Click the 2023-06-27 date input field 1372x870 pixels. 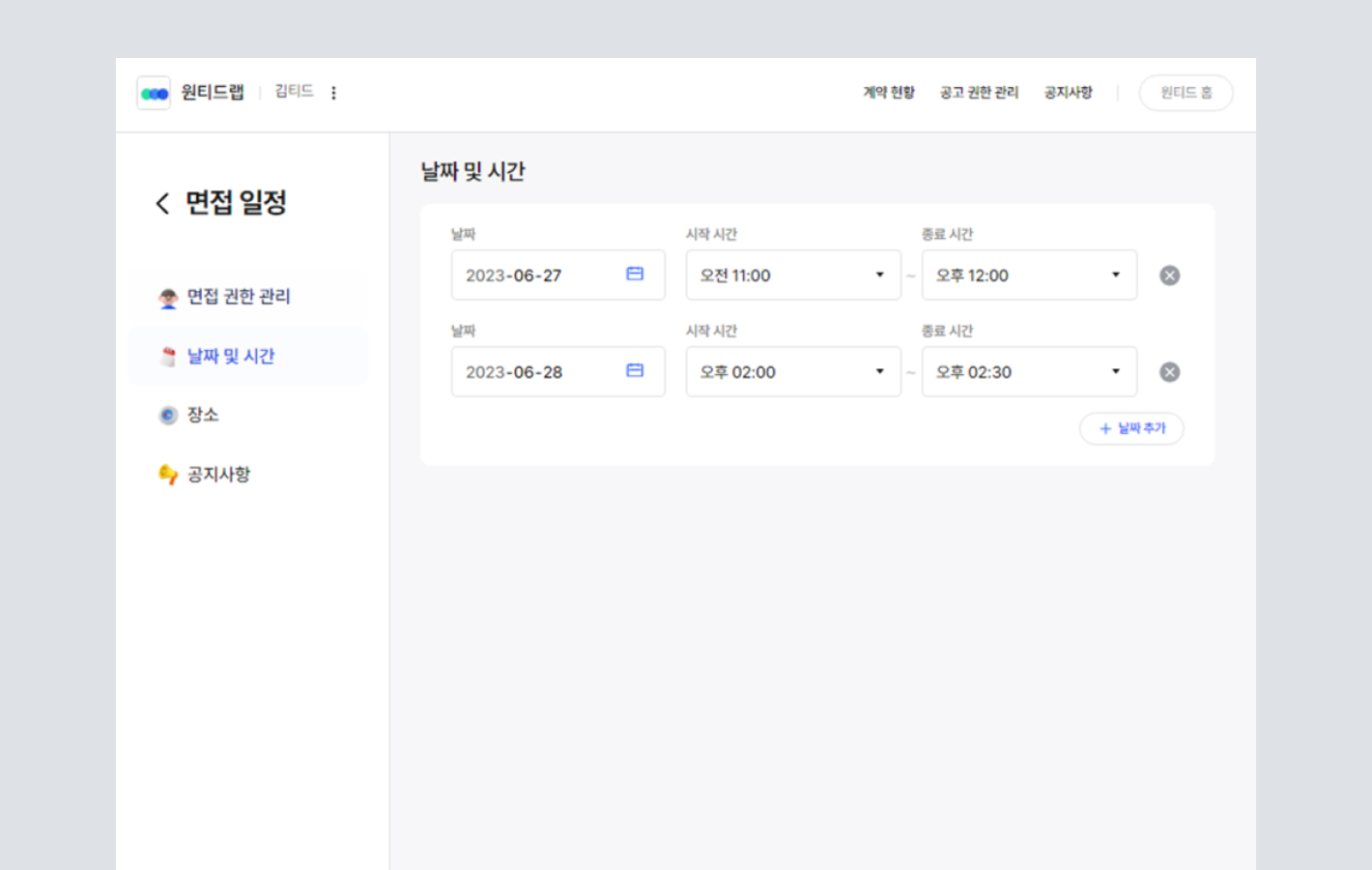pyautogui.click(x=557, y=275)
